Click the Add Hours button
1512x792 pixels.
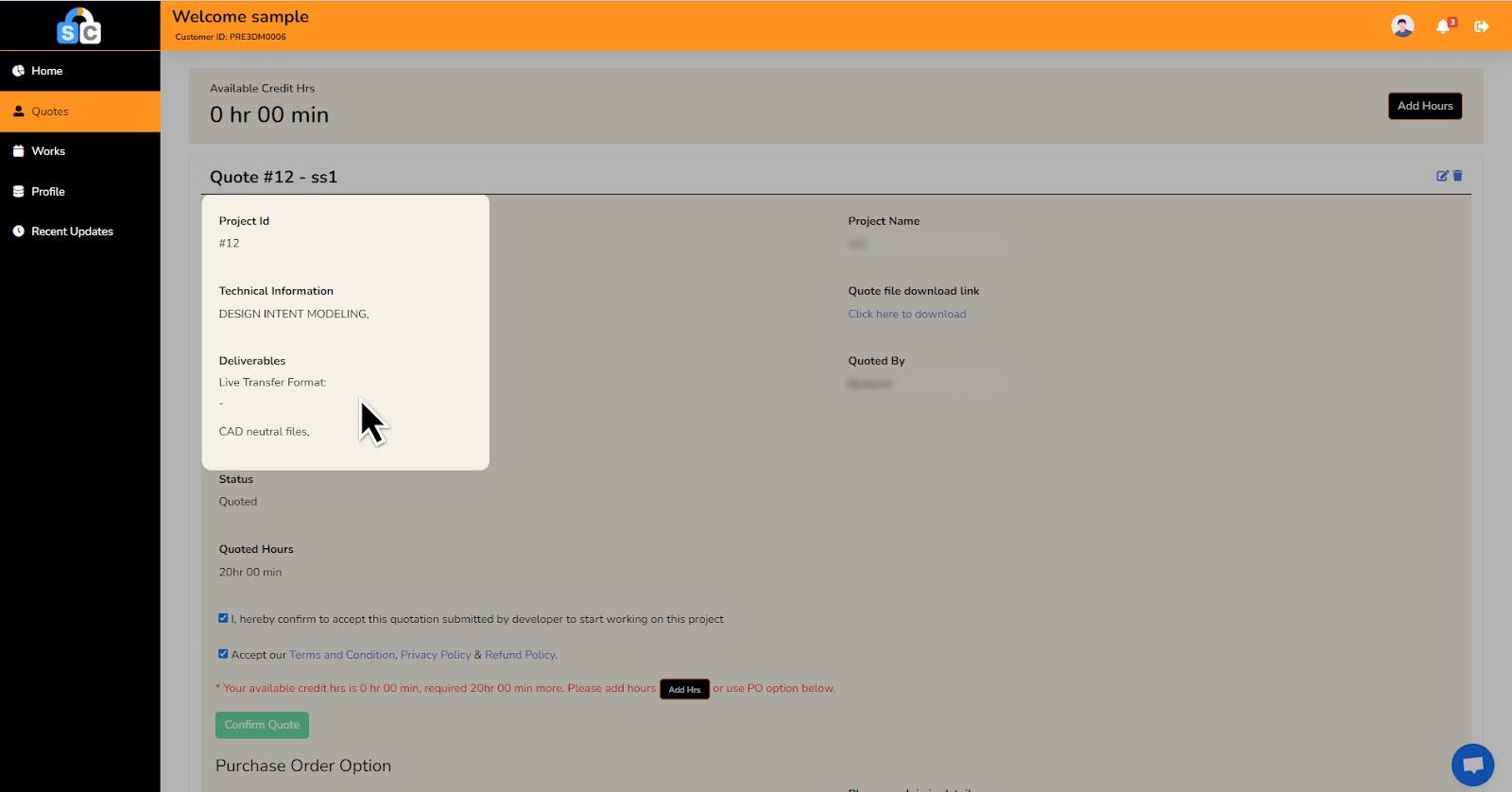1425,106
